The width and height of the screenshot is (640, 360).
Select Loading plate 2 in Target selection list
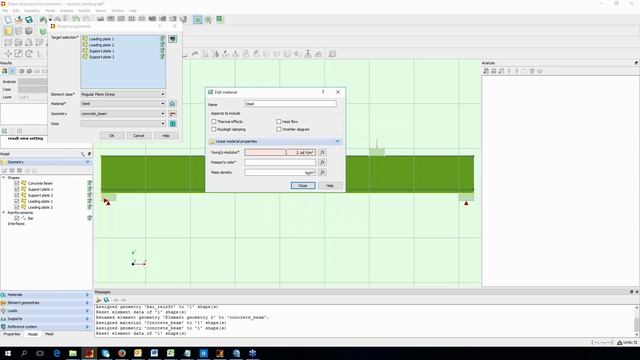coord(102,45)
